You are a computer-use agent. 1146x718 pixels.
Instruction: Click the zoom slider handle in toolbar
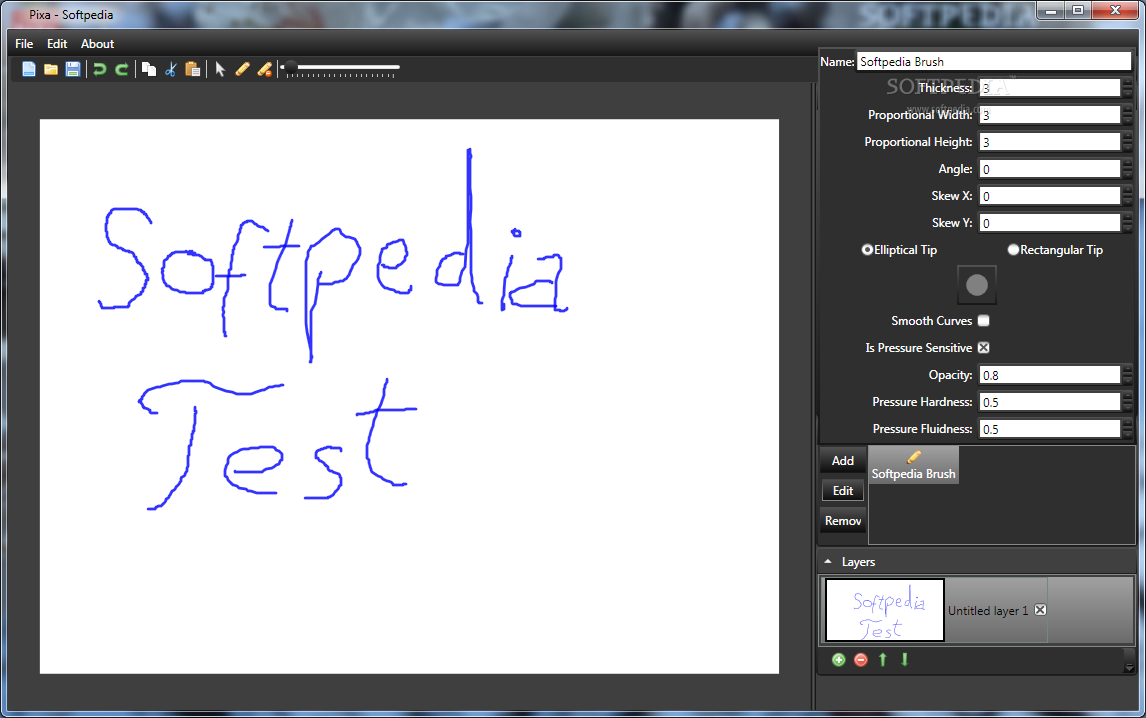pyautogui.click(x=290, y=68)
